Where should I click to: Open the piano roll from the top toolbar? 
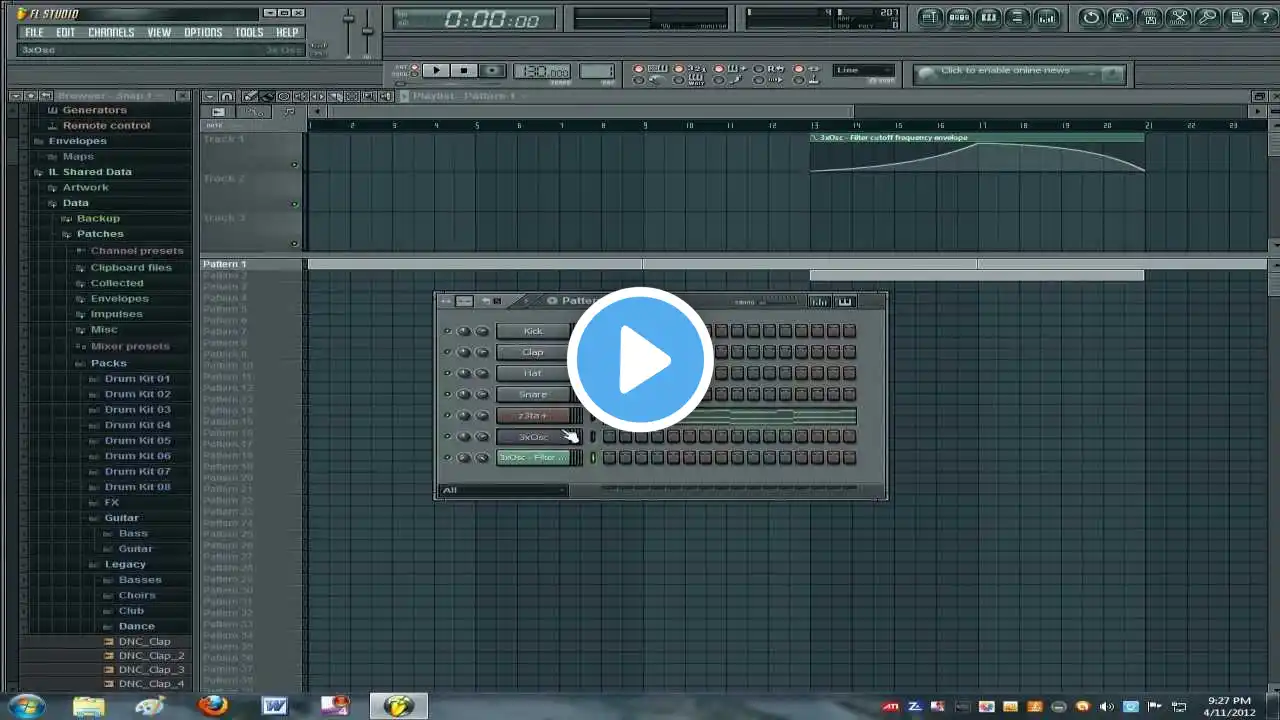click(989, 17)
